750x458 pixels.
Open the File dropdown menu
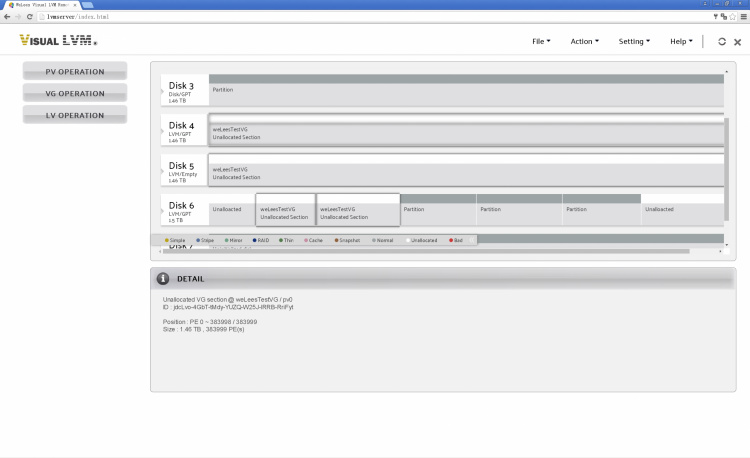(x=541, y=41)
